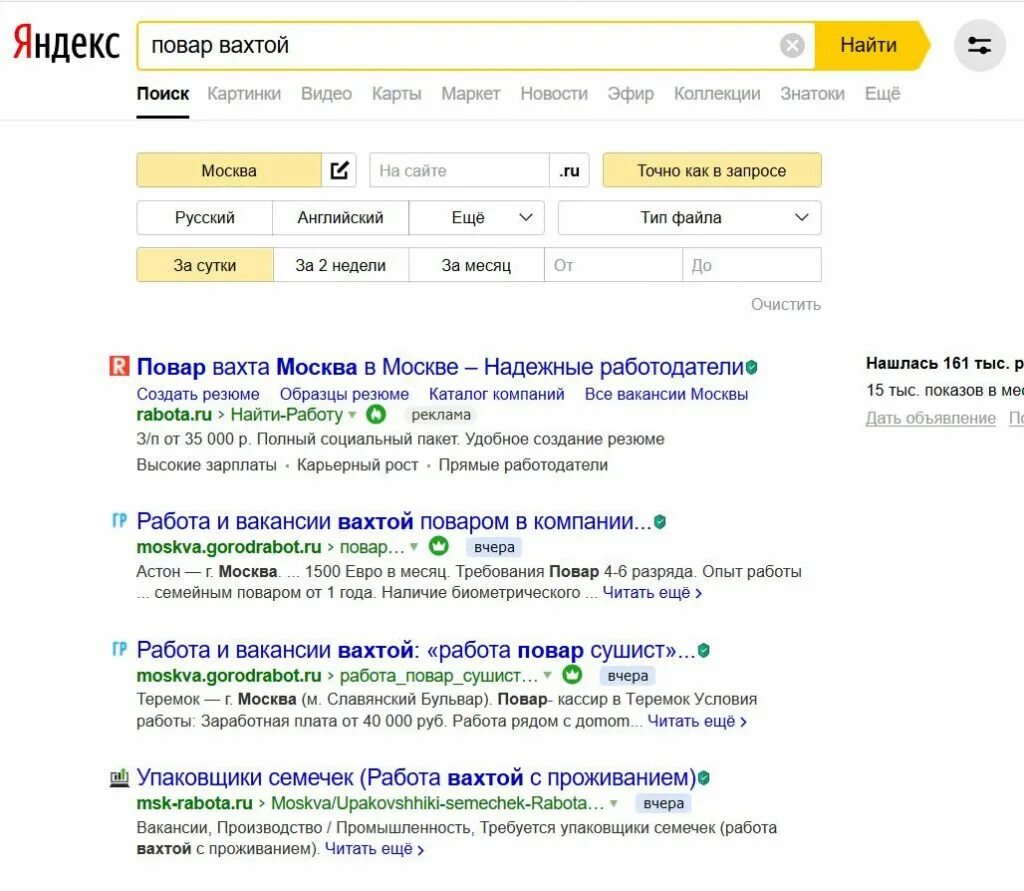
Task: Switch to the Коллекции tab
Action: pos(717,93)
